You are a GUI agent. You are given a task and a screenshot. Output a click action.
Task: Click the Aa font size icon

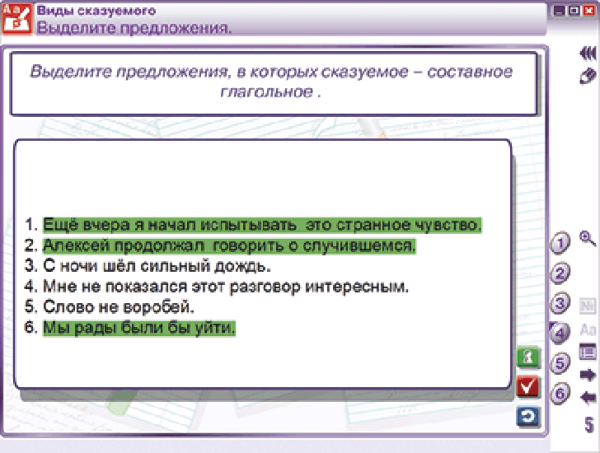tap(588, 329)
